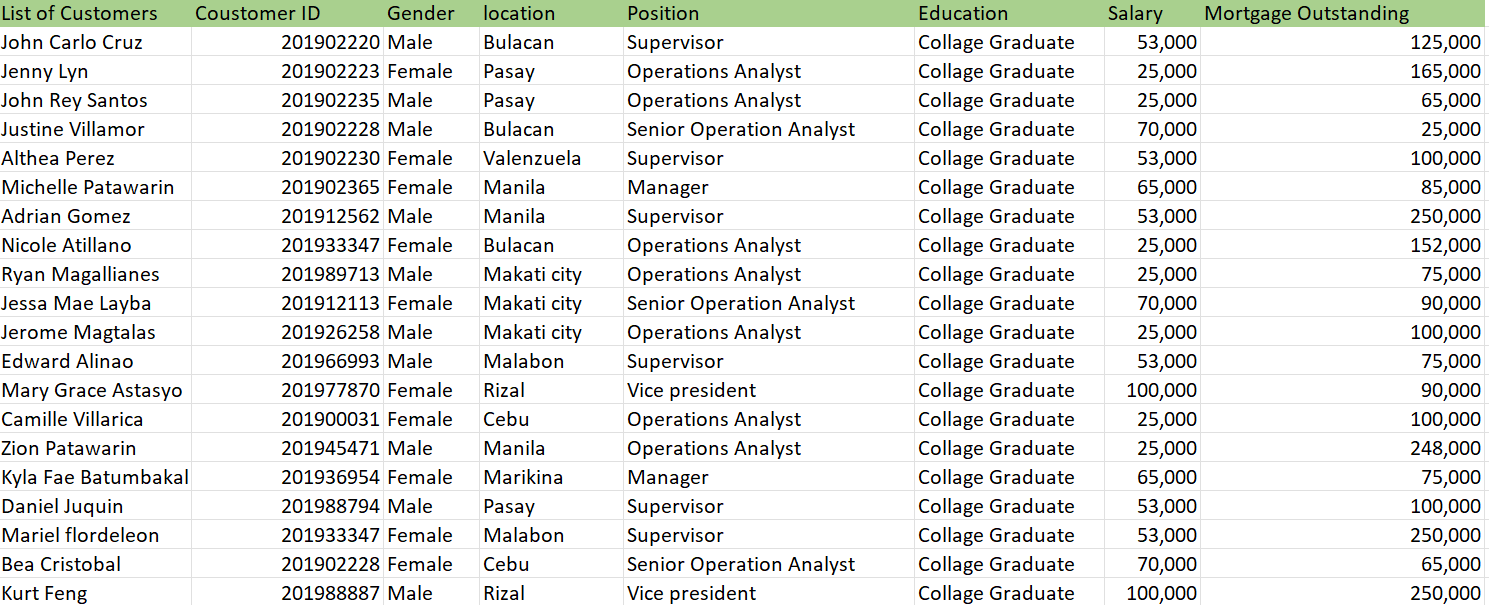
Task: Click customer ID 201936954
Action: pyautogui.click(x=287, y=477)
